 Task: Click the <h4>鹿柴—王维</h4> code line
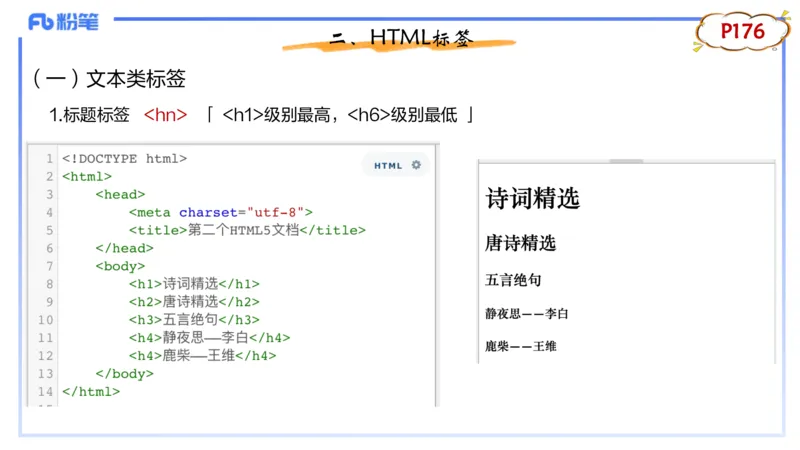[x=202, y=355]
